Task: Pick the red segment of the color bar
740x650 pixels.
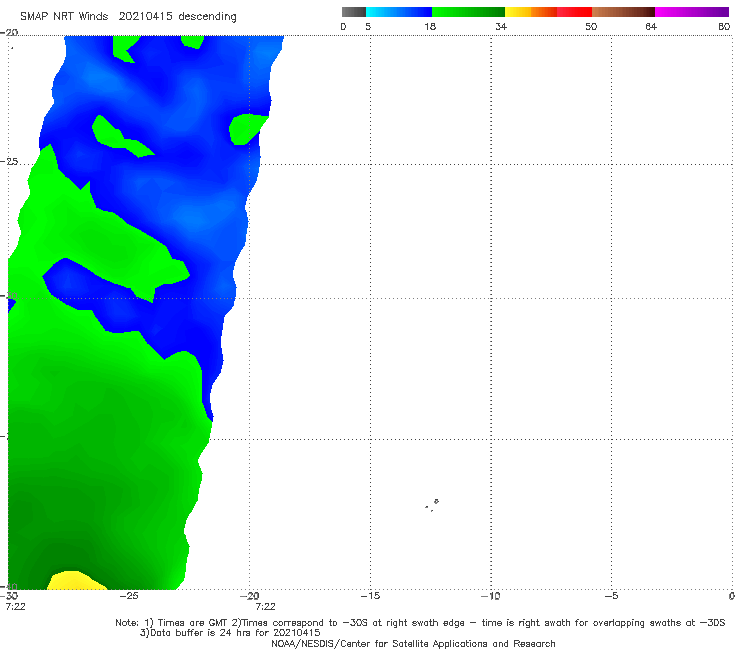Action: coord(574,12)
